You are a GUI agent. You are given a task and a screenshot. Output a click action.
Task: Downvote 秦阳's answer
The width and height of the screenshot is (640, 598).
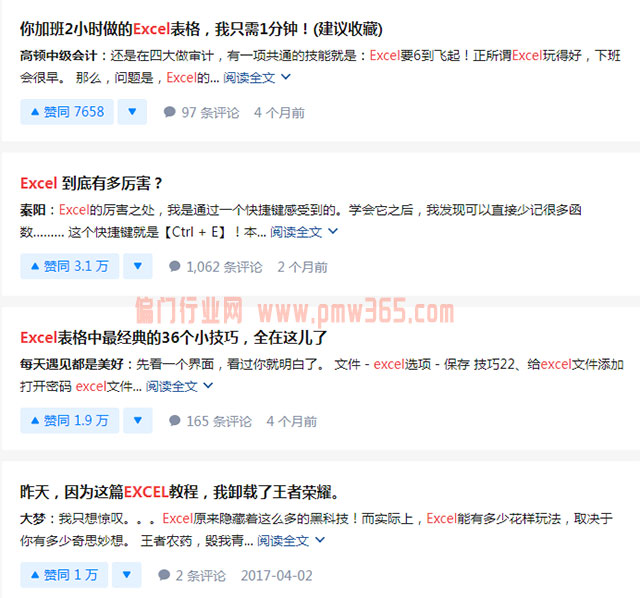click(138, 266)
